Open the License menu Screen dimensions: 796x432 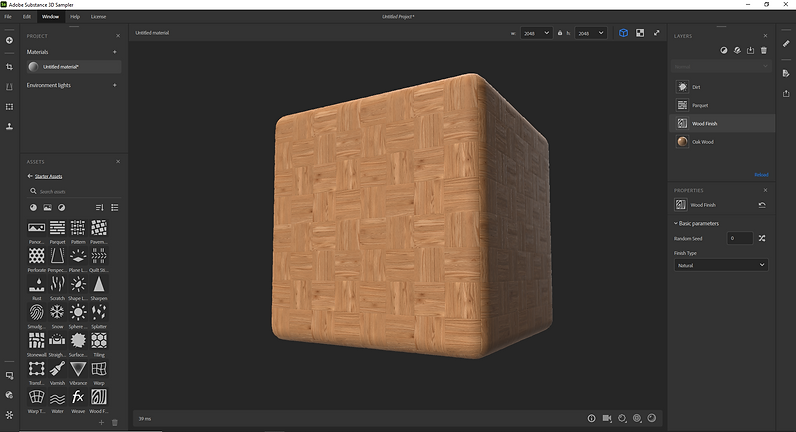click(x=98, y=17)
